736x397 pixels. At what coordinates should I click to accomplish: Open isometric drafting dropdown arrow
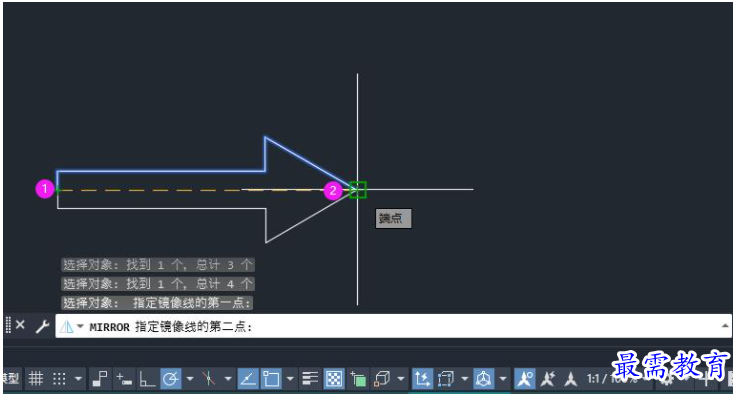pos(228,379)
